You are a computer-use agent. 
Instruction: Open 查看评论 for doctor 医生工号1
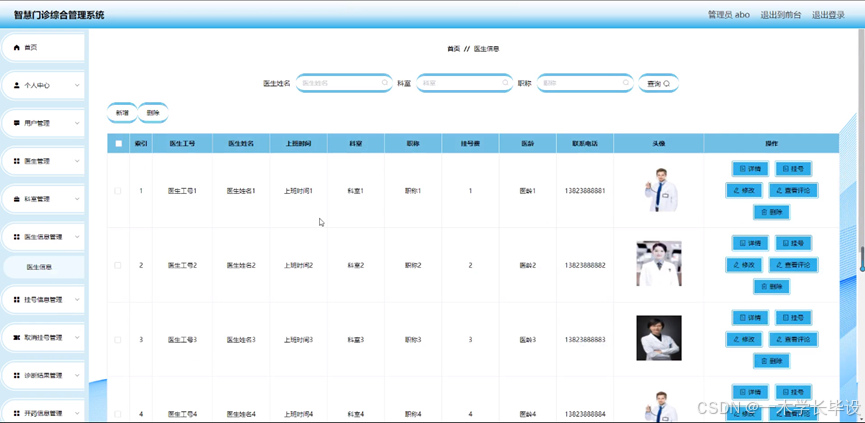click(x=793, y=190)
